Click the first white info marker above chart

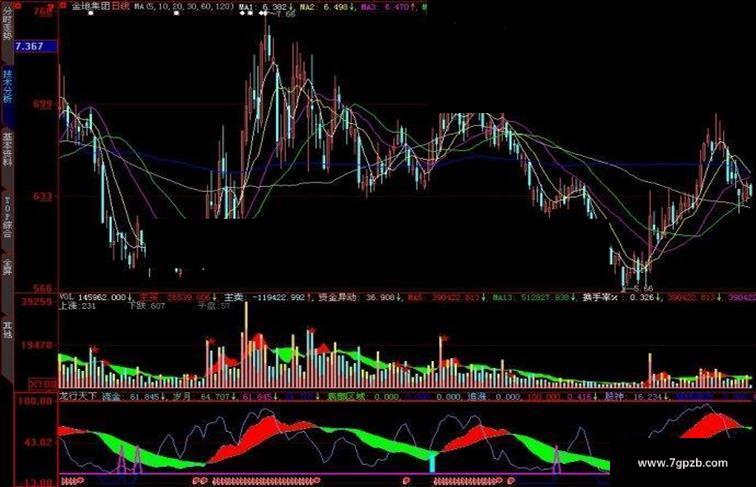91,14
